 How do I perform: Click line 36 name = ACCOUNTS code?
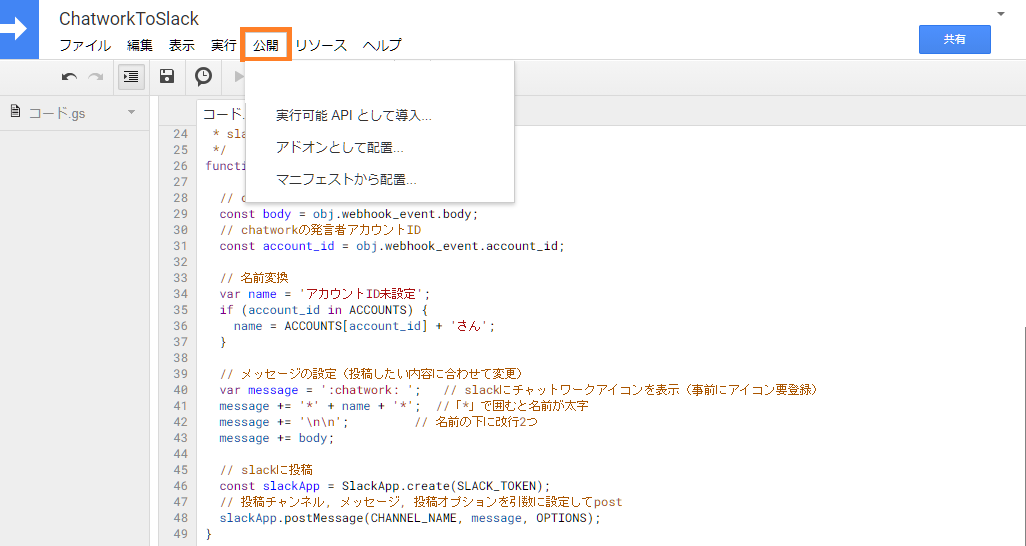pyautogui.click(x=364, y=326)
